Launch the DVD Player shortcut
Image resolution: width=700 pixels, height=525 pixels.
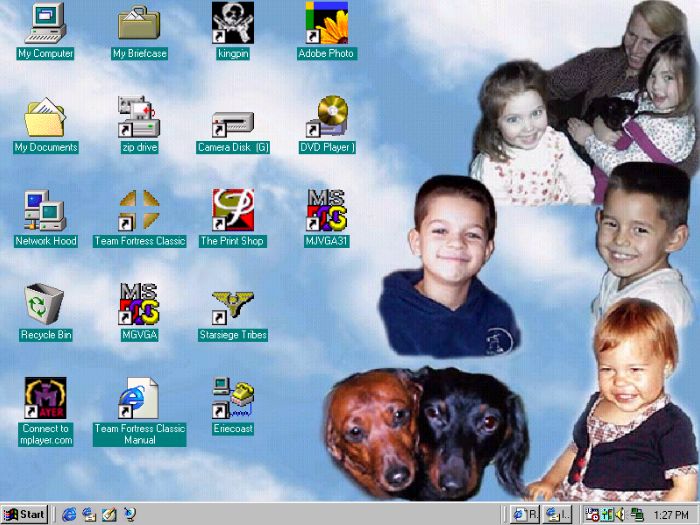326,118
